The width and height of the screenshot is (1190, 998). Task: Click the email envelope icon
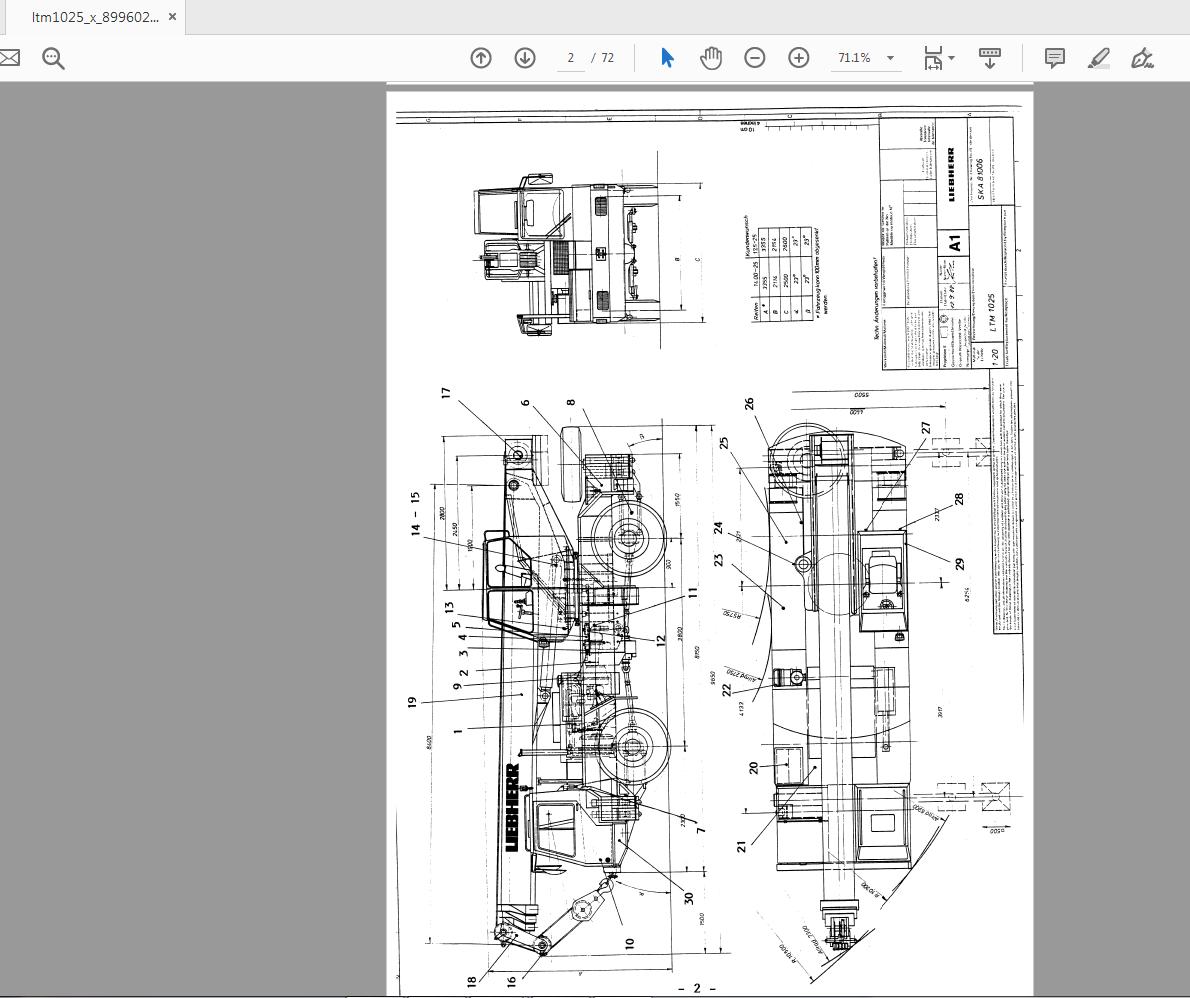tap(8, 58)
